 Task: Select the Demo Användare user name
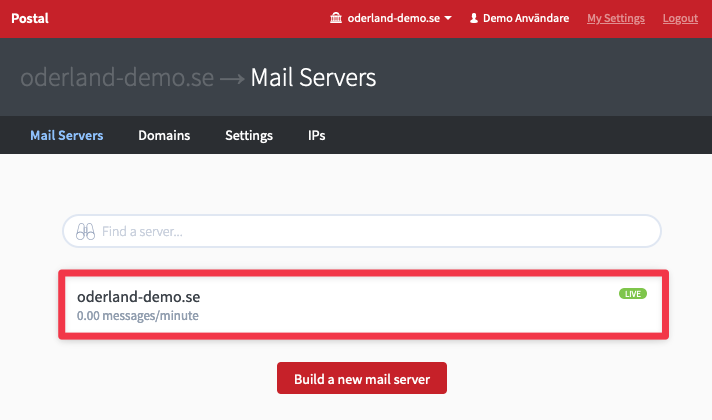[526, 18]
